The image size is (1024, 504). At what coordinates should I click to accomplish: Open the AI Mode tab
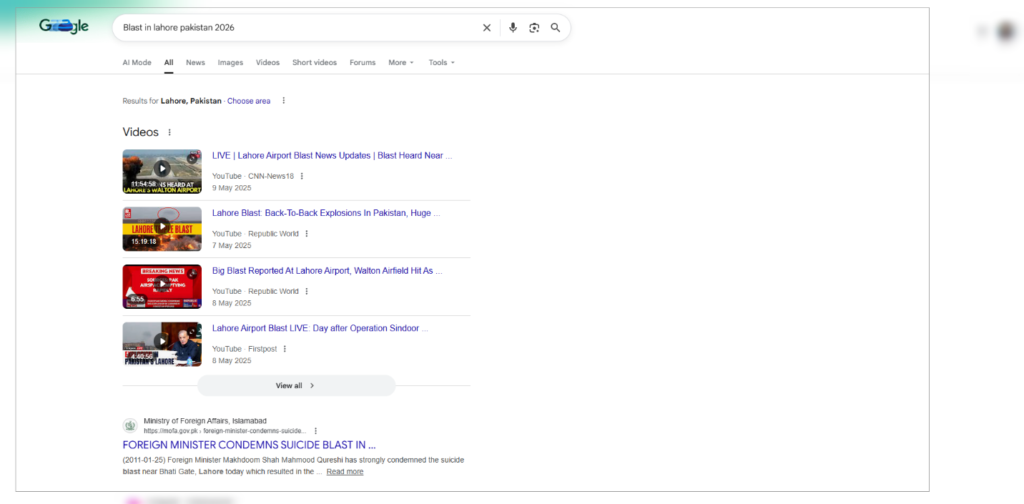pyautogui.click(x=137, y=62)
